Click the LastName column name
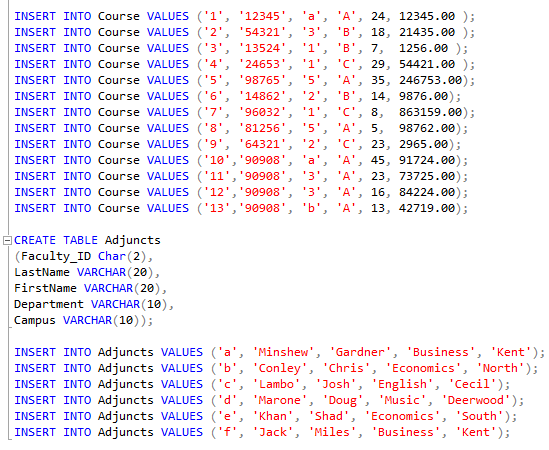Viewport: 549px width, 450px height. coord(42,272)
